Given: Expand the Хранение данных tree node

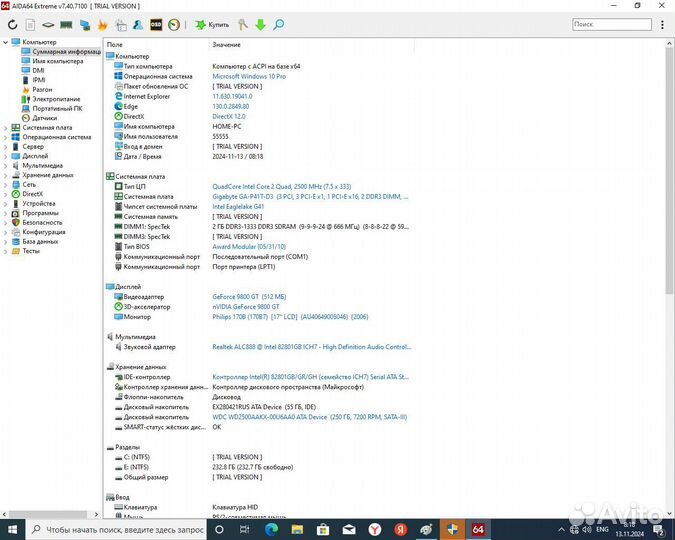Looking at the screenshot, I should coord(6,175).
